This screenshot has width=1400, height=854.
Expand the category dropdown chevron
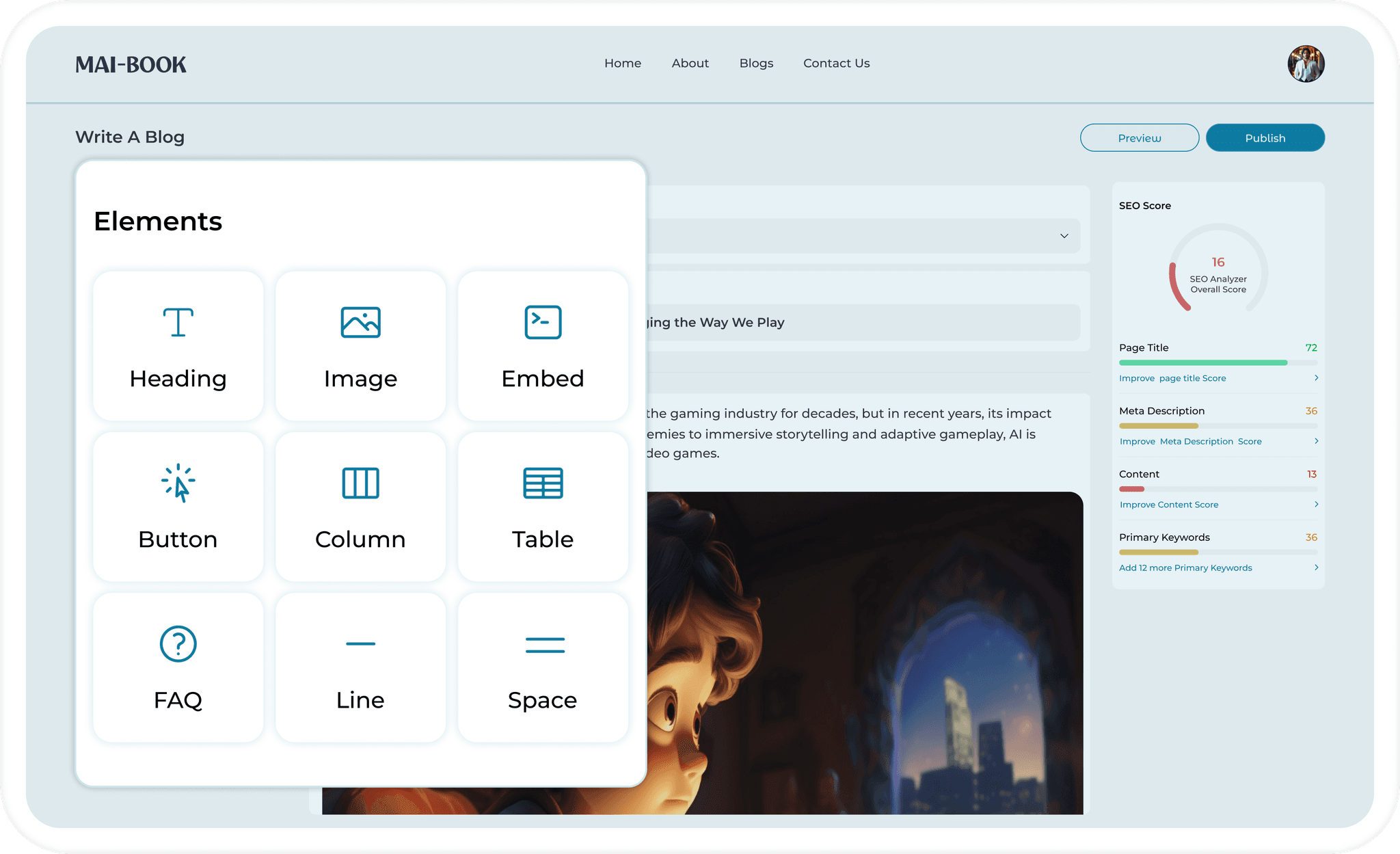click(1064, 236)
